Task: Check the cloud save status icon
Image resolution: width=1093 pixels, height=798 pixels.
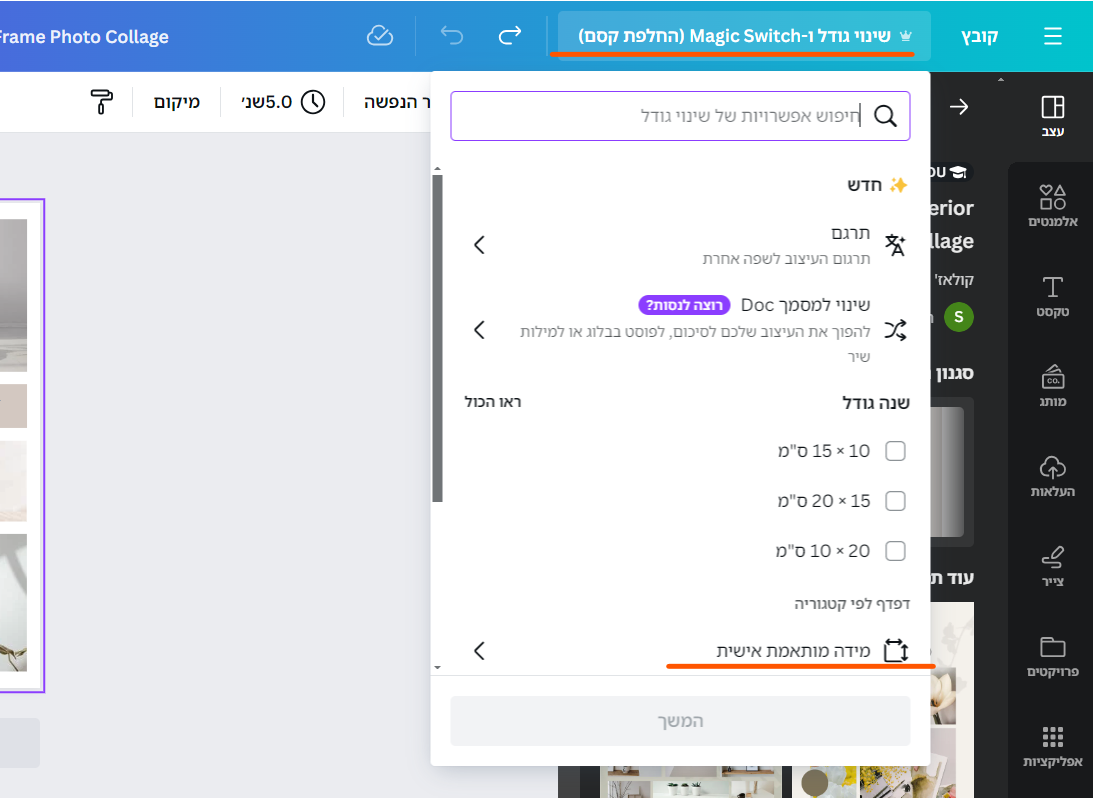Action: [380, 36]
